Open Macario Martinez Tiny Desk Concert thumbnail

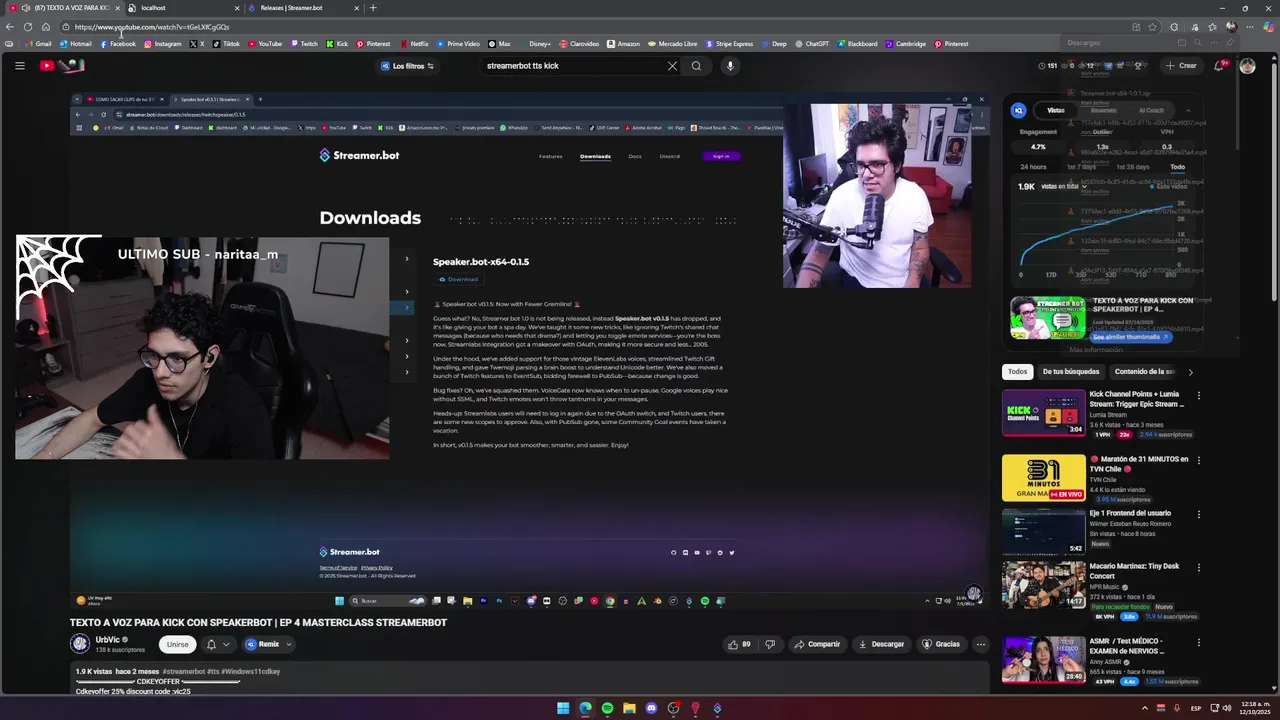coord(1043,584)
